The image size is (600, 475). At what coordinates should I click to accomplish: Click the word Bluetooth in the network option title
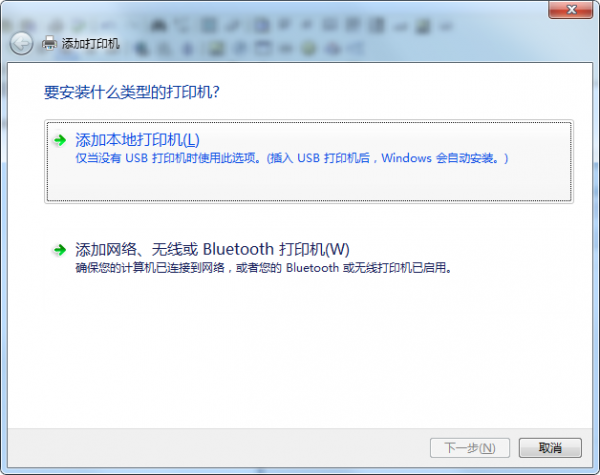[x=238, y=249]
